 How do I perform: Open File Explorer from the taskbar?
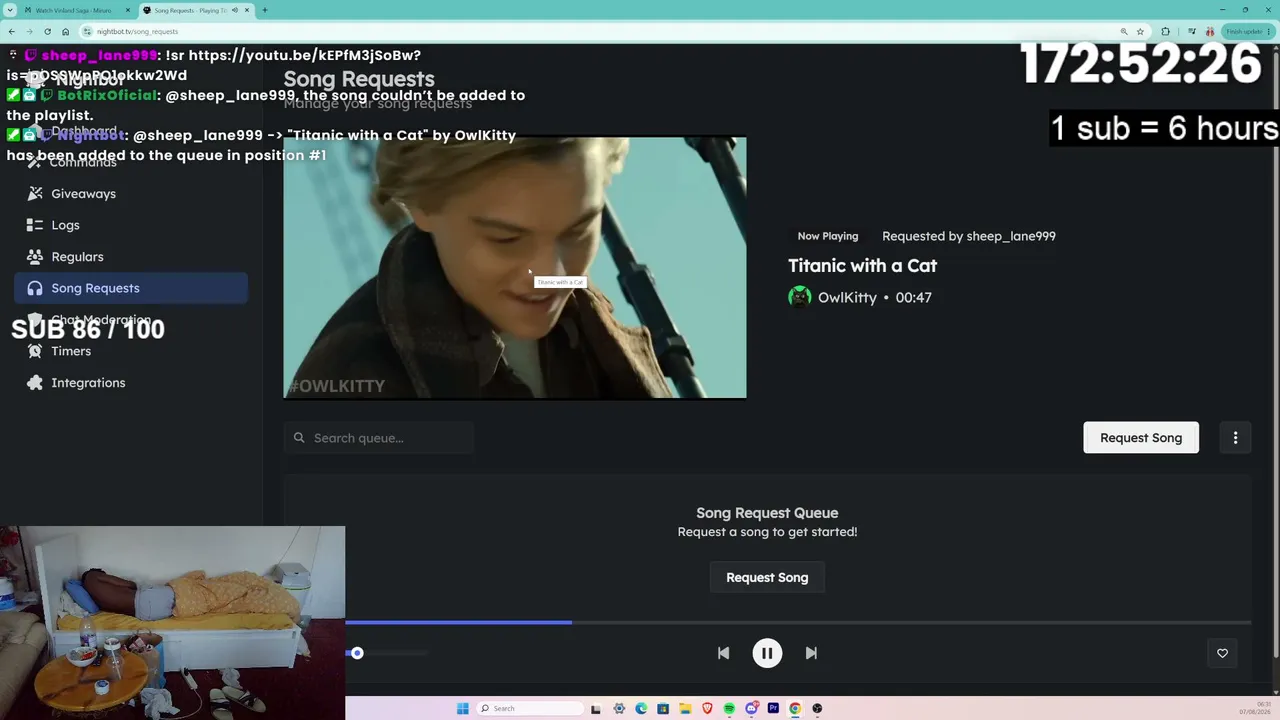point(685,709)
